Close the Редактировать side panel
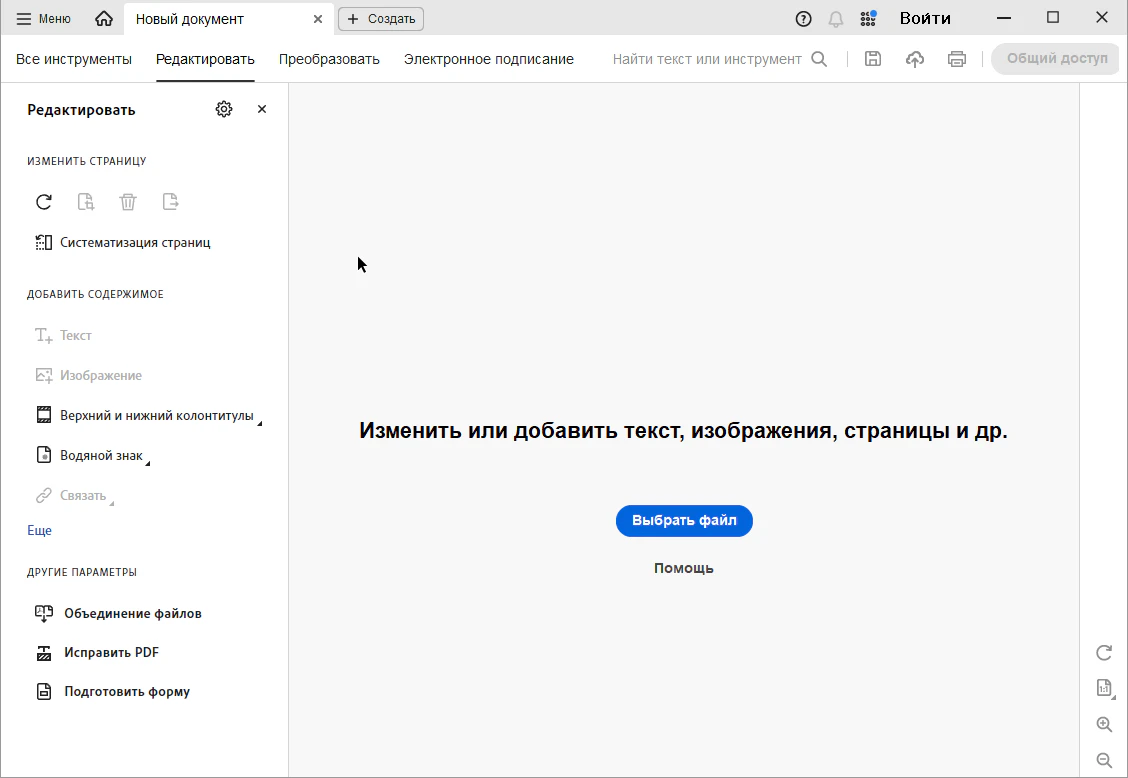This screenshot has width=1128, height=778. pyautogui.click(x=262, y=110)
